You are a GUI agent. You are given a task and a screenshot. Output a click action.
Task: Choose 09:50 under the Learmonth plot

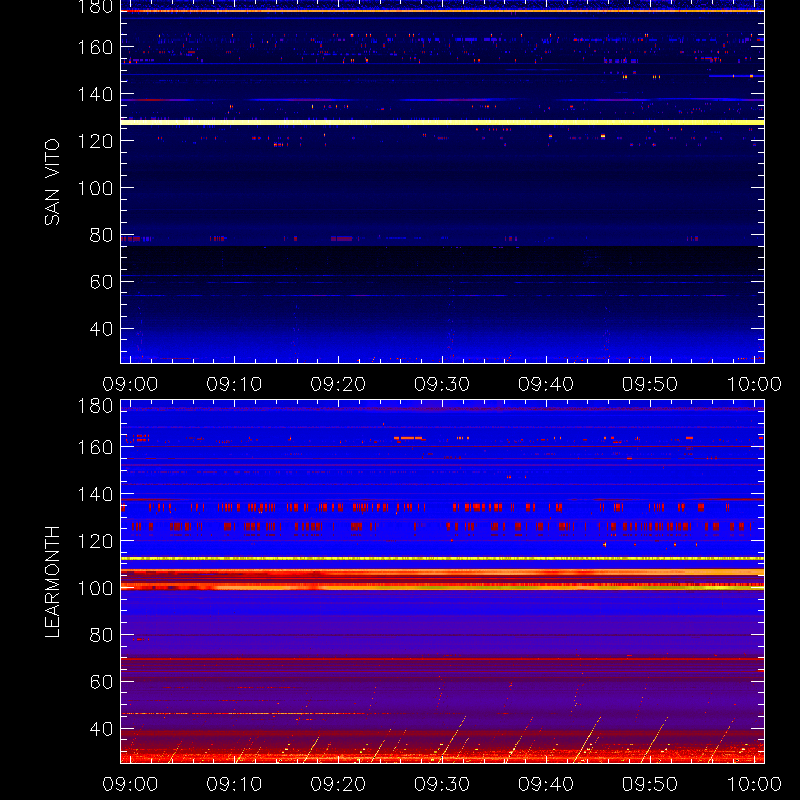click(650, 784)
